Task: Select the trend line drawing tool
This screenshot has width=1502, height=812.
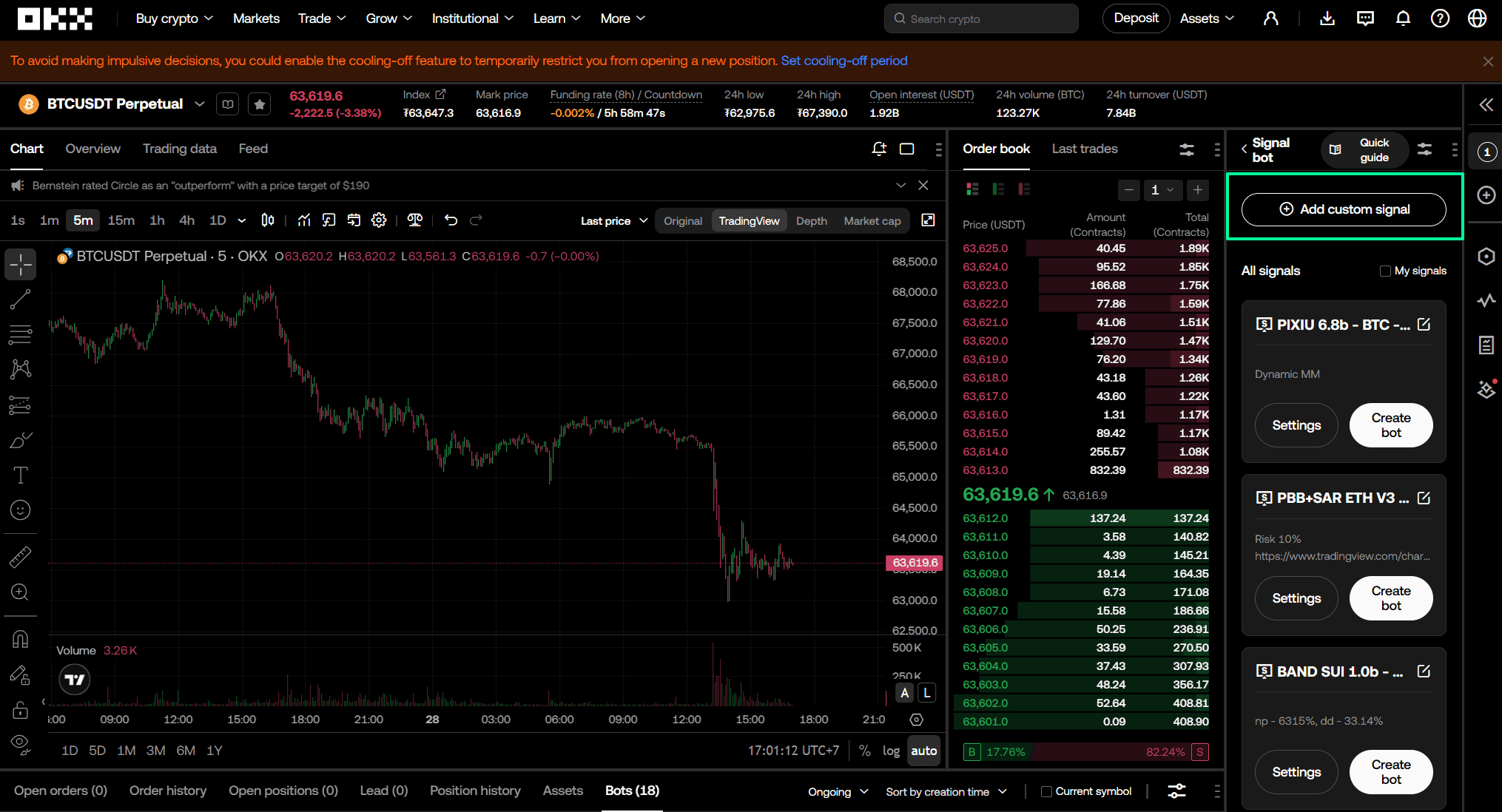Action: [x=20, y=300]
